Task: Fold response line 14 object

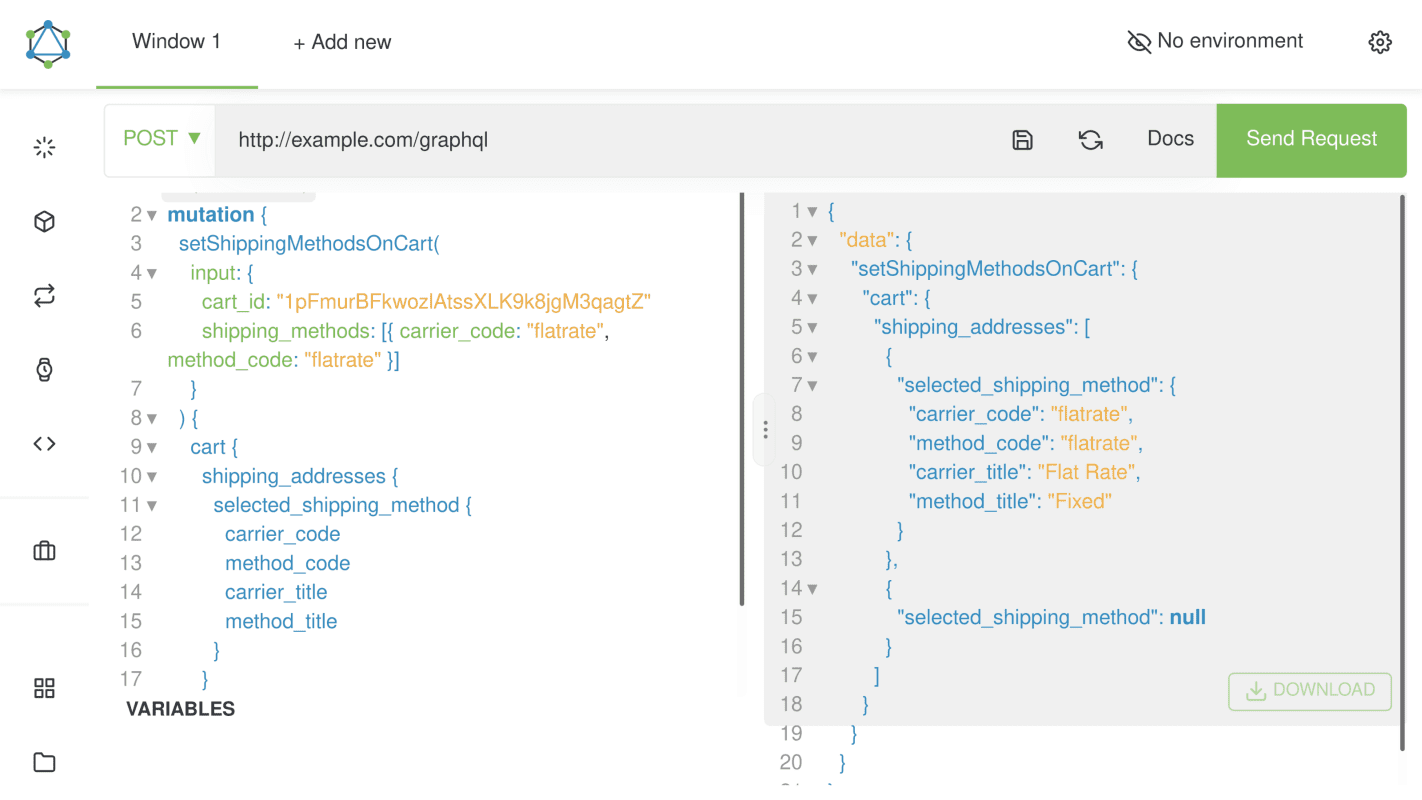Action: pyautogui.click(x=812, y=588)
